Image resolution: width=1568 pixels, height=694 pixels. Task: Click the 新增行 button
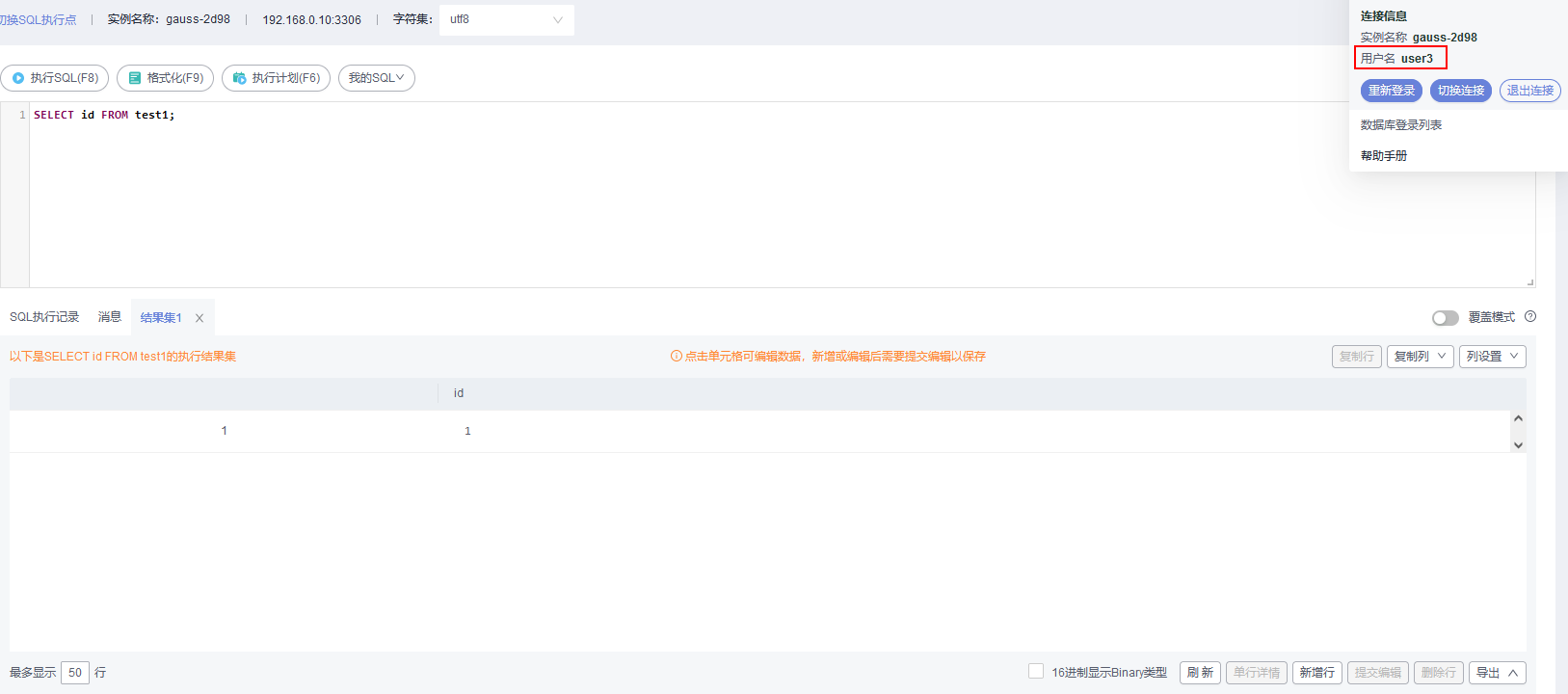(1316, 673)
